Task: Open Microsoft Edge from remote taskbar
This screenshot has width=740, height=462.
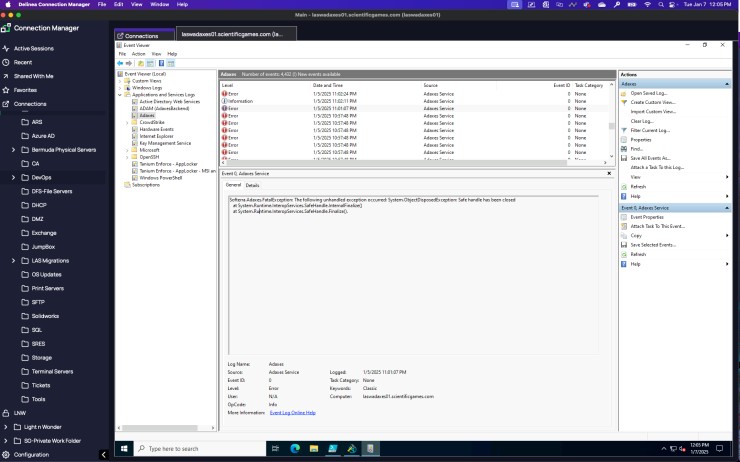Action: 295,448
